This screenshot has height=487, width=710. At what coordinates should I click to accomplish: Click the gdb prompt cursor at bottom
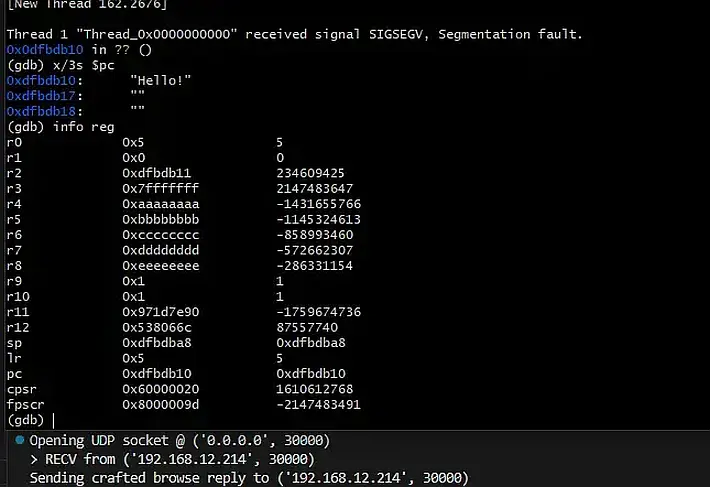[x=53, y=420]
